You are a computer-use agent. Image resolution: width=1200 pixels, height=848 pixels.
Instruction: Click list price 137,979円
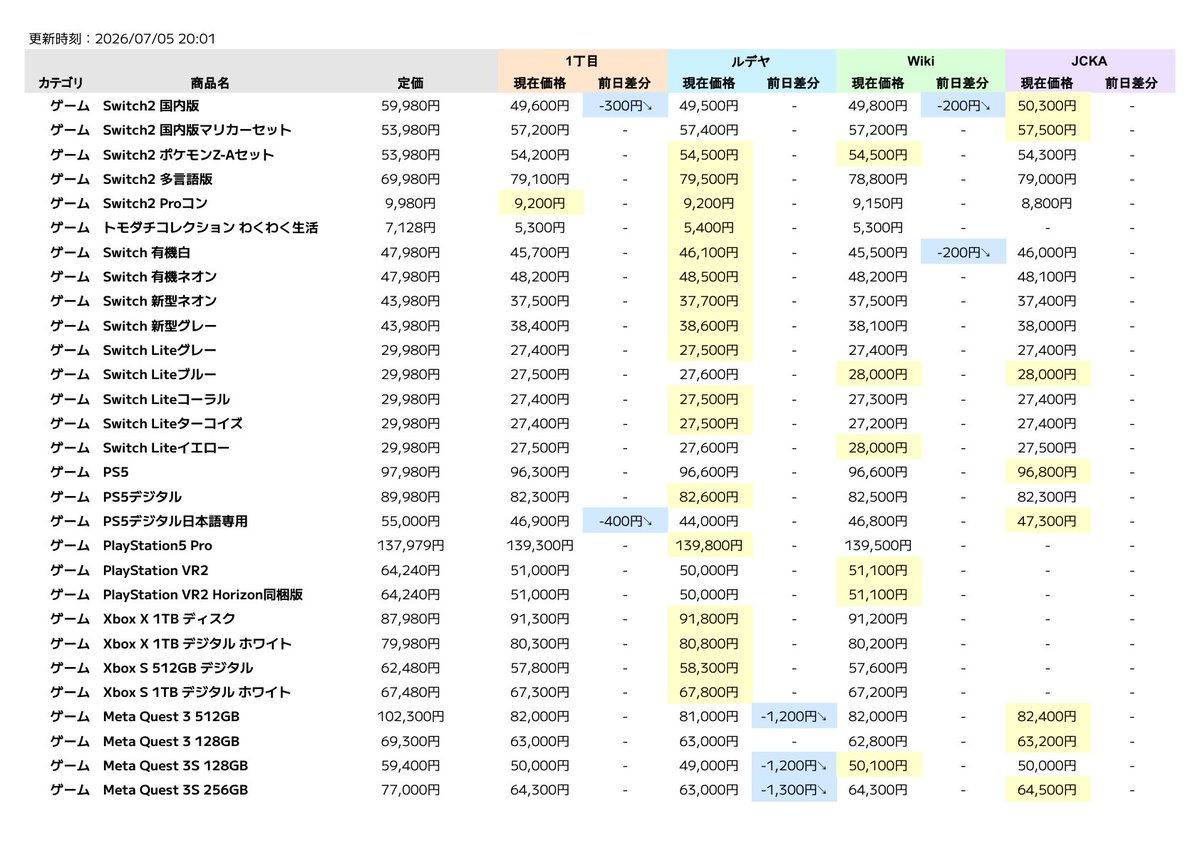tap(410, 546)
